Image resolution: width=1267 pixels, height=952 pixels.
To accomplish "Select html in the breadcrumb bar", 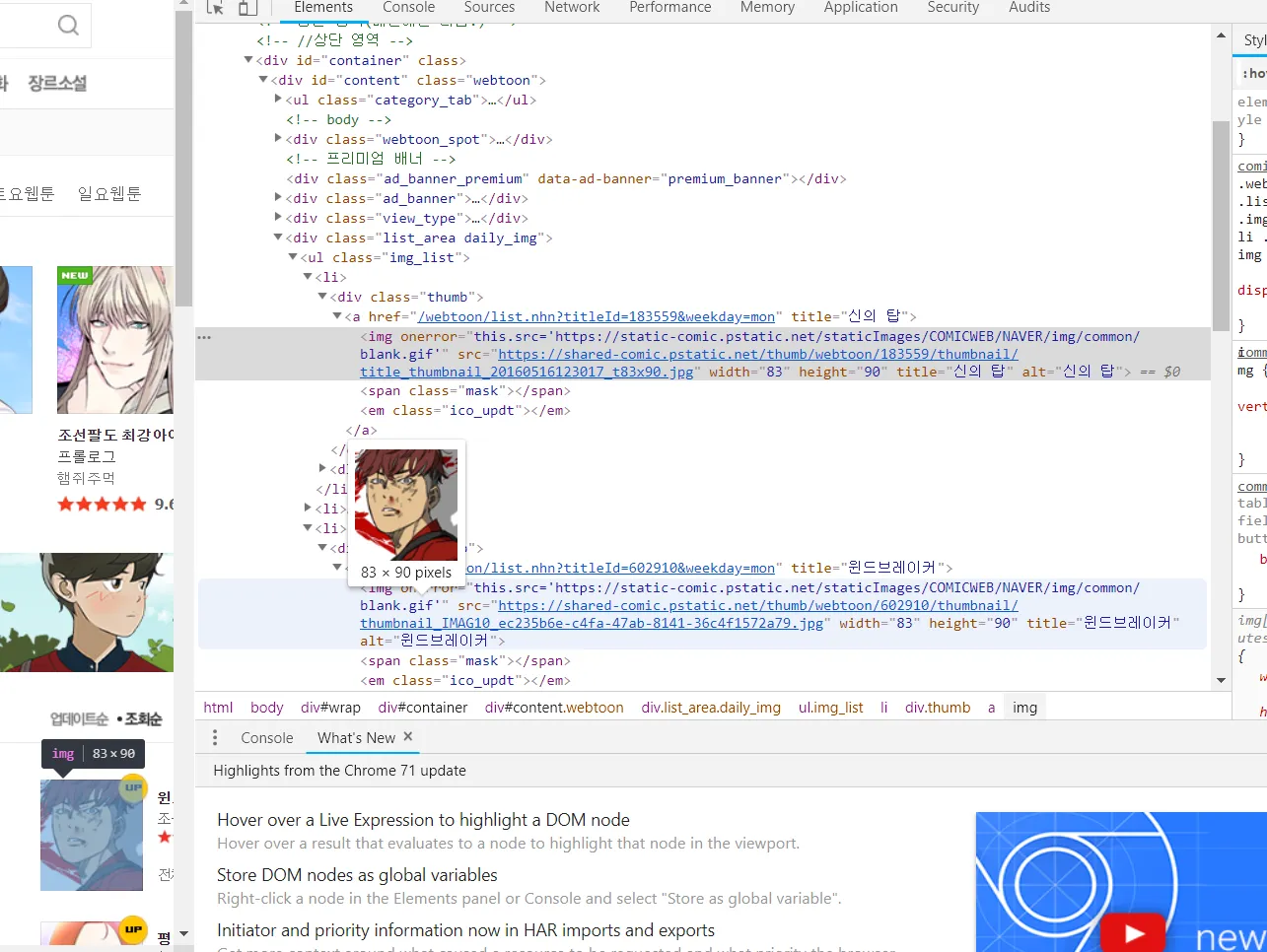I will (218, 708).
